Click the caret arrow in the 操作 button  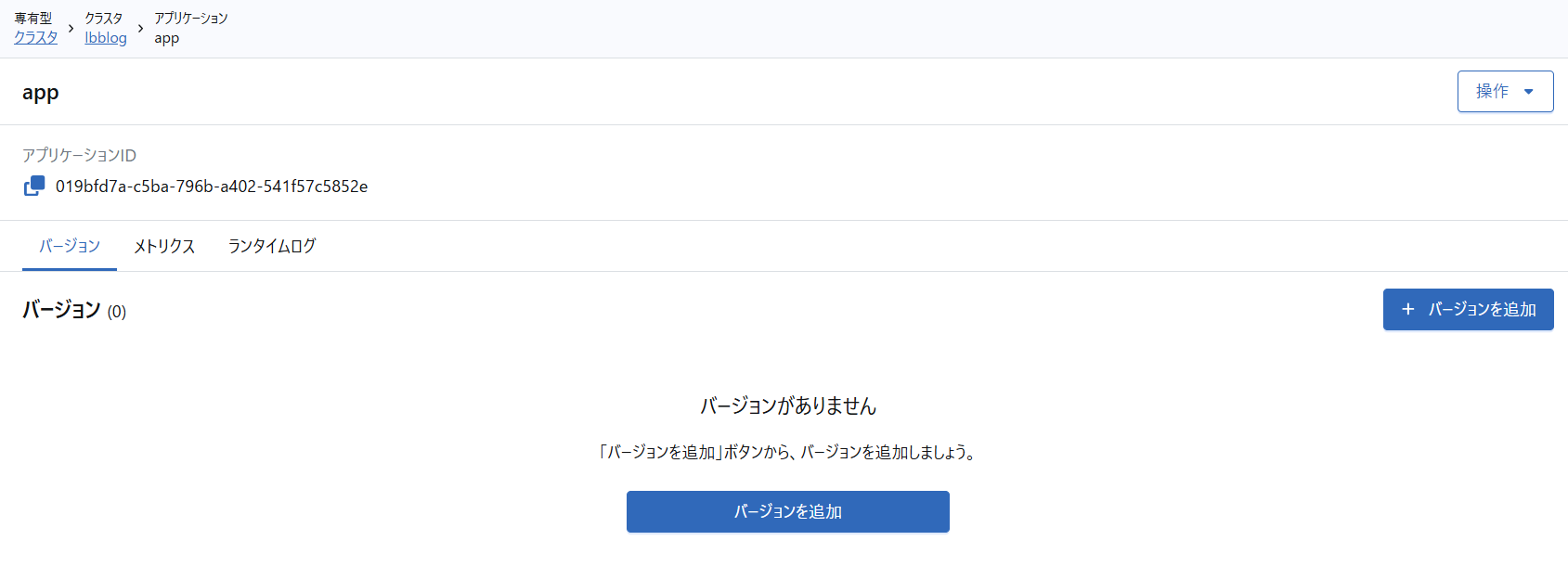tap(1528, 92)
